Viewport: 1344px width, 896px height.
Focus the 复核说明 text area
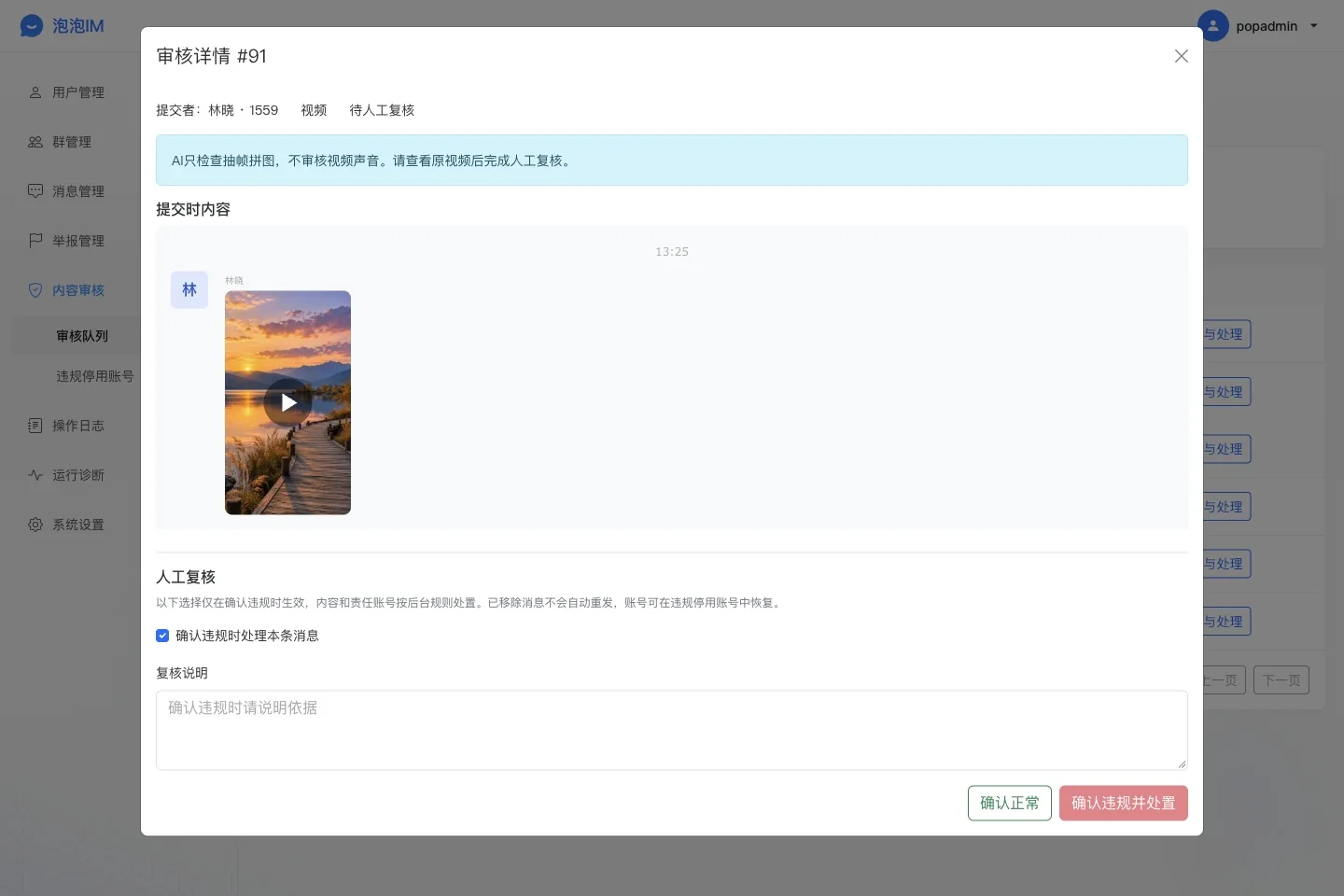(672, 730)
